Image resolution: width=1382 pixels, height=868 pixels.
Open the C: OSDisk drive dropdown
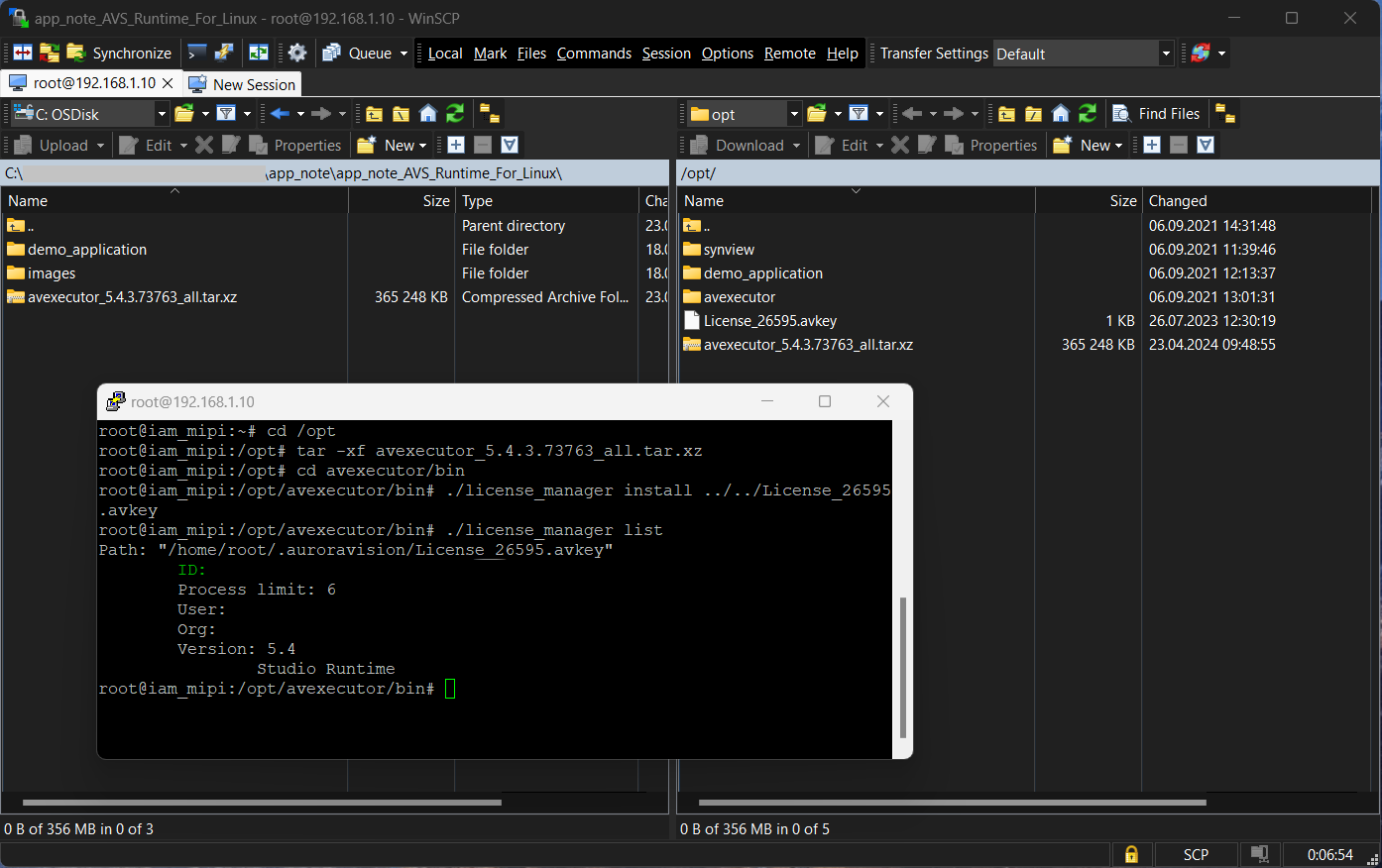coord(162,114)
